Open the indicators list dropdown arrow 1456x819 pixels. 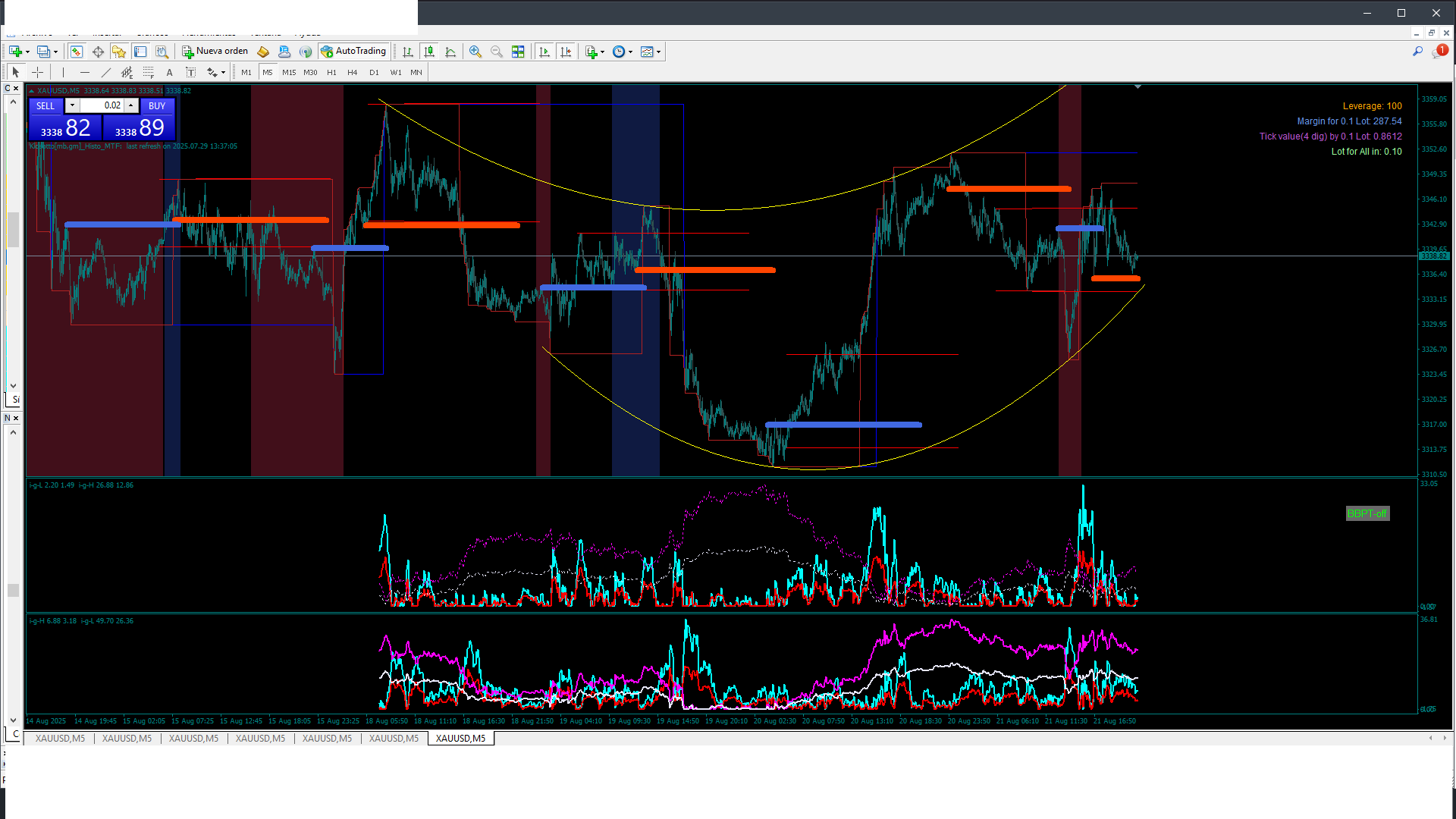pyautogui.click(x=602, y=52)
